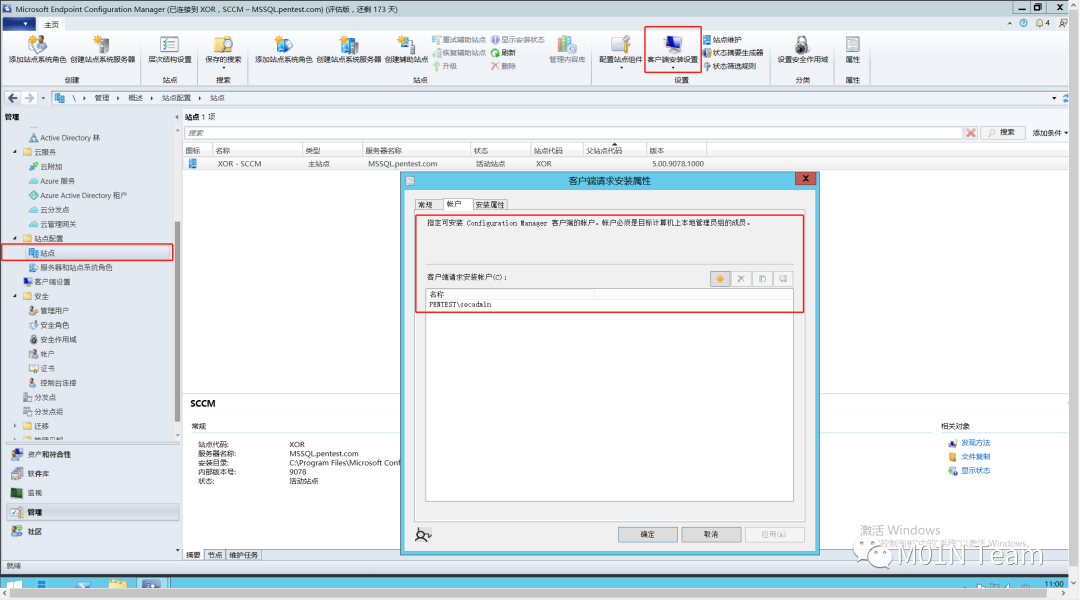Click inside the 搜索 search field
The width and height of the screenshot is (1080, 600).
[x=573, y=133]
